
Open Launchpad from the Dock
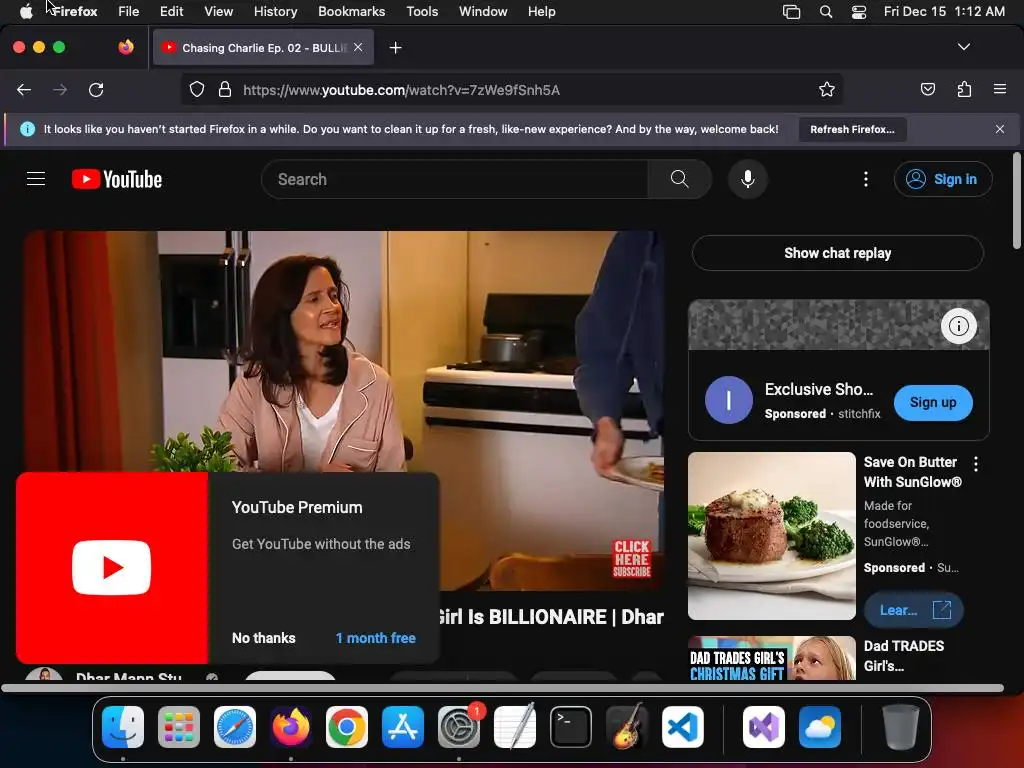pyautogui.click(x=179, y=726)
